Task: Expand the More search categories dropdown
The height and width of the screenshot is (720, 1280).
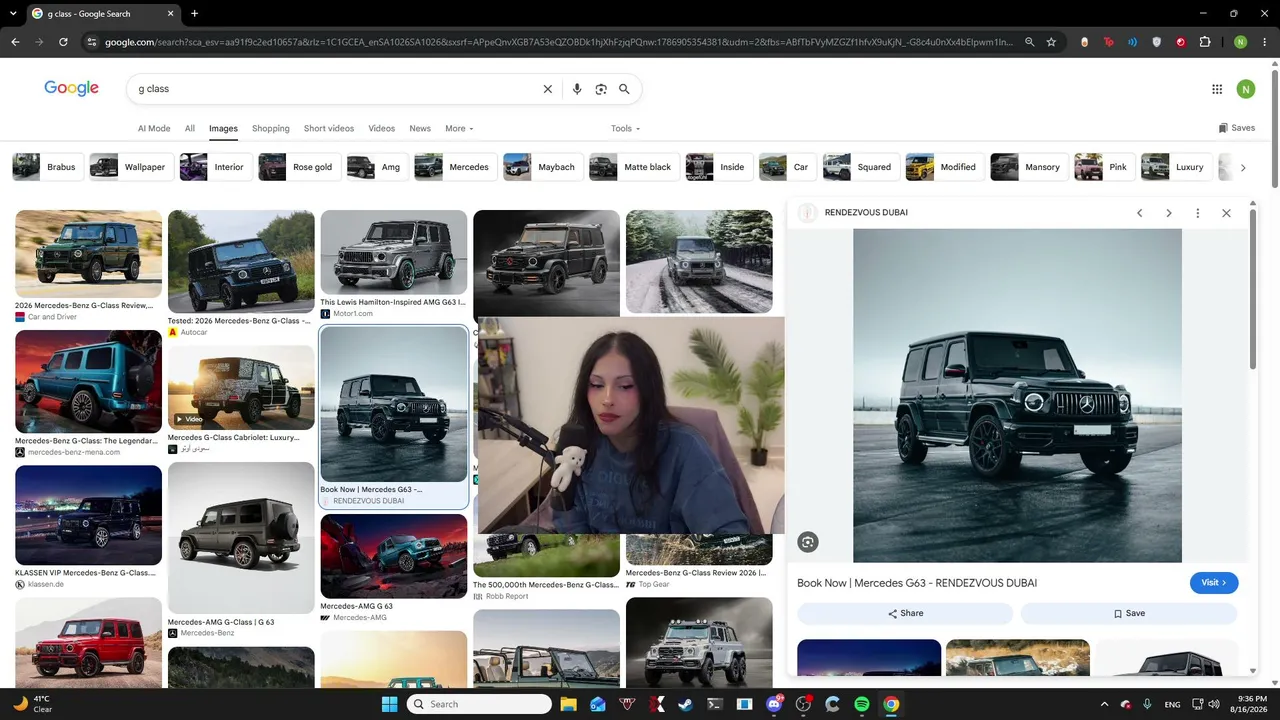Action: 459,128
